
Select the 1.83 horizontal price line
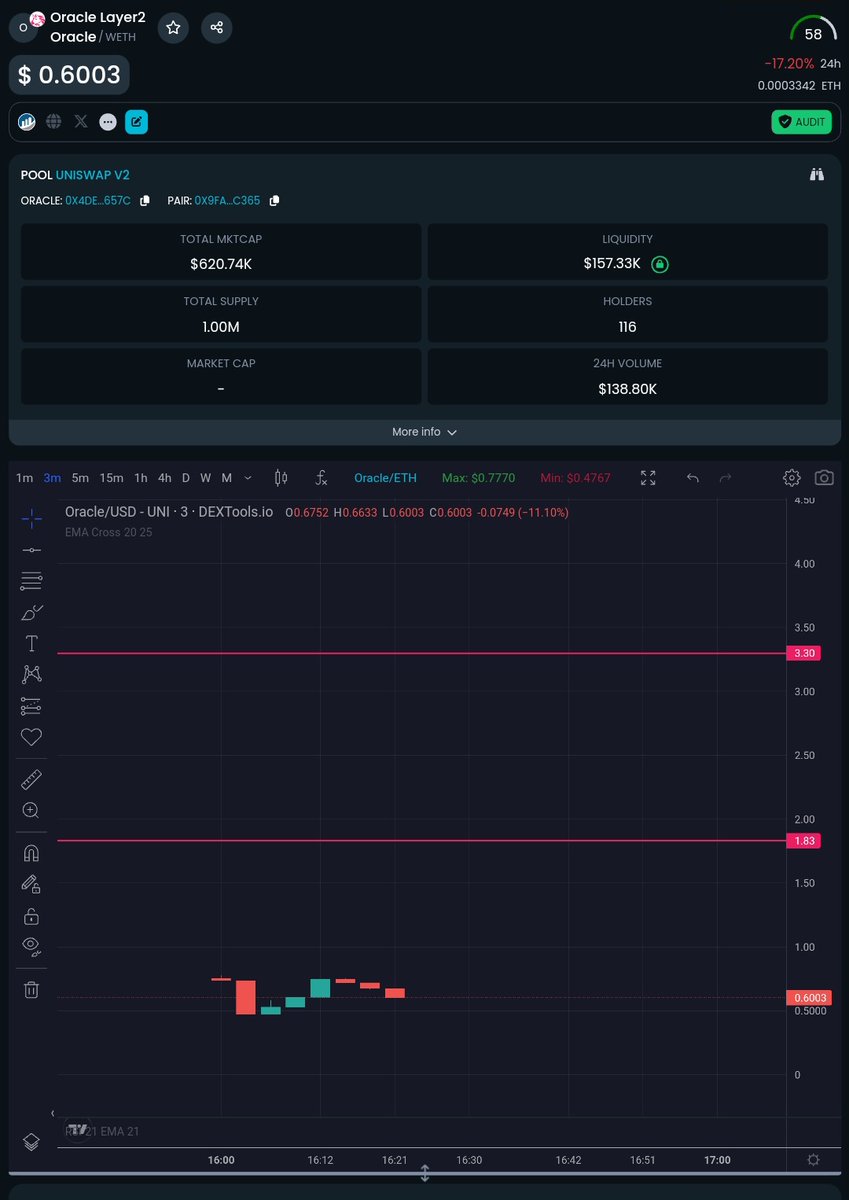pos(422,841)
